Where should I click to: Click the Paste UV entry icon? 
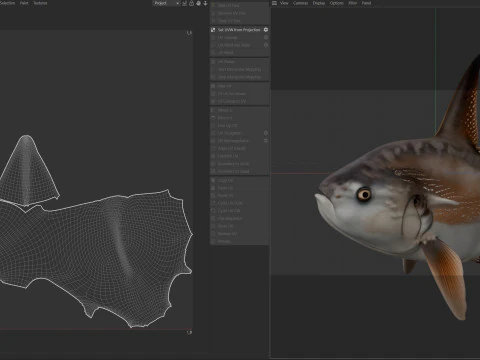pos(213,188)
